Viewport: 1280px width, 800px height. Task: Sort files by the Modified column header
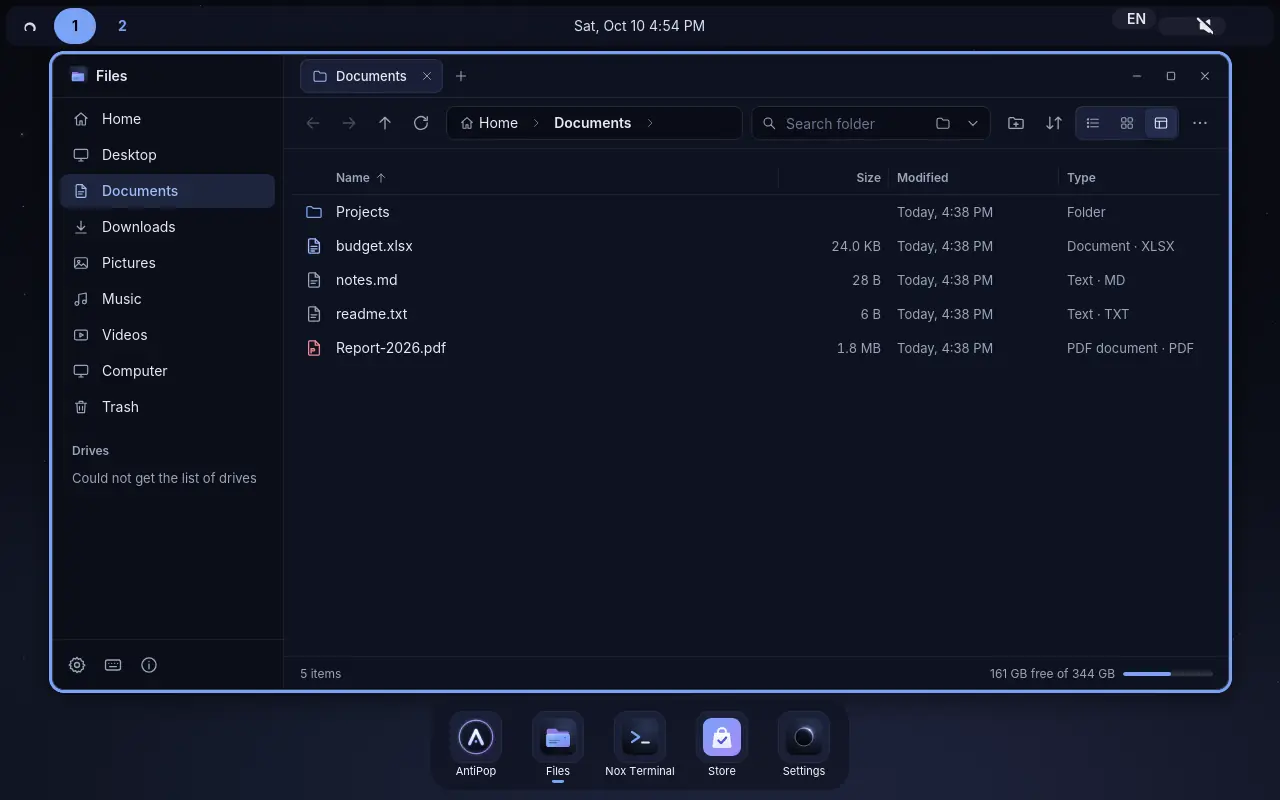922,177
